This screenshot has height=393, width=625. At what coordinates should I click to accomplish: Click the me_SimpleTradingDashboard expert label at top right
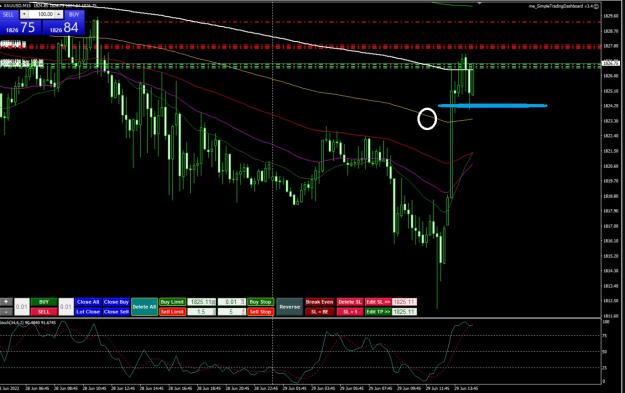(563, 6)
